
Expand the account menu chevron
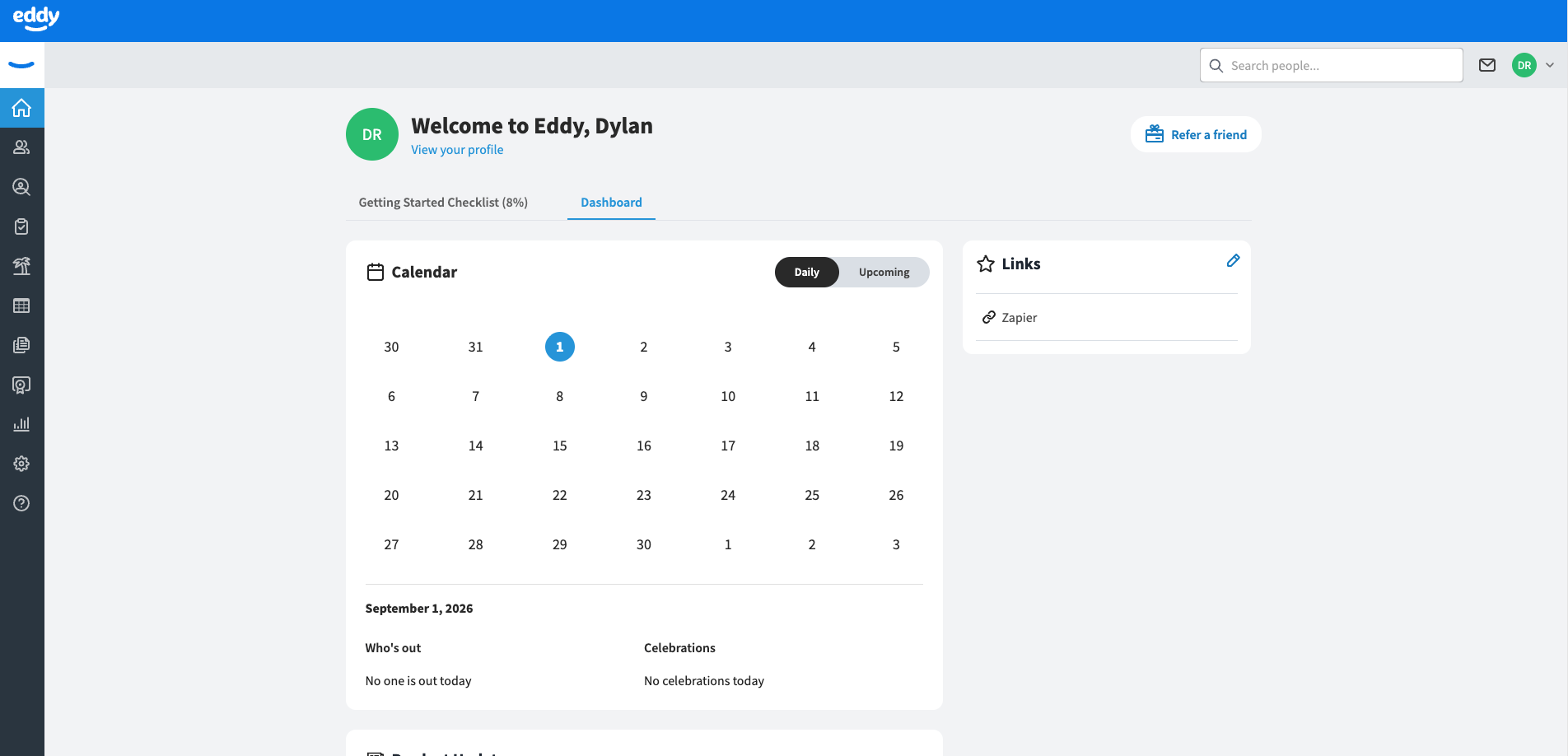1550,65
